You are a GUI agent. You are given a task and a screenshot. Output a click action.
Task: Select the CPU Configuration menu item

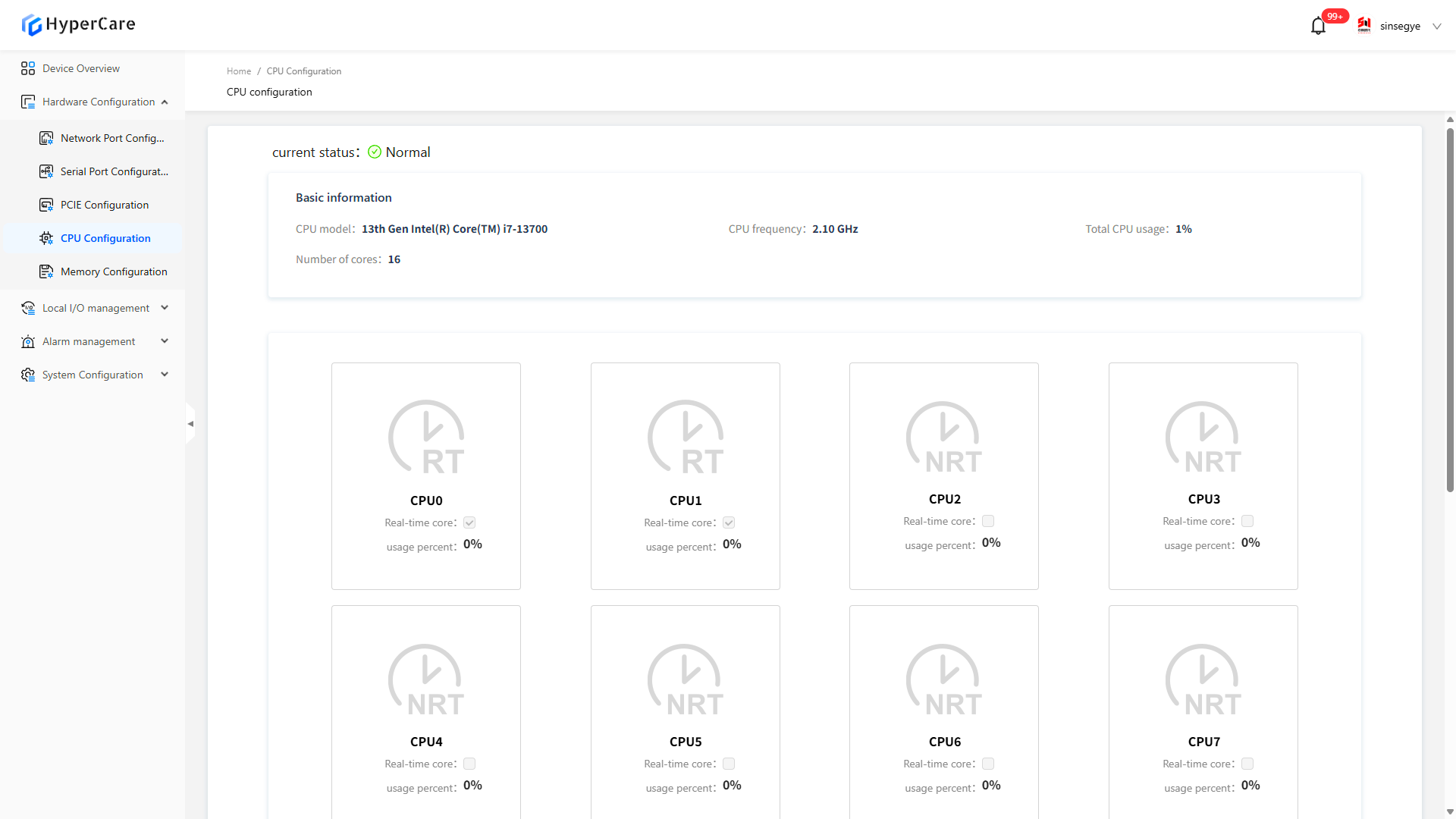pyautogui.click(x=105, y=238)
